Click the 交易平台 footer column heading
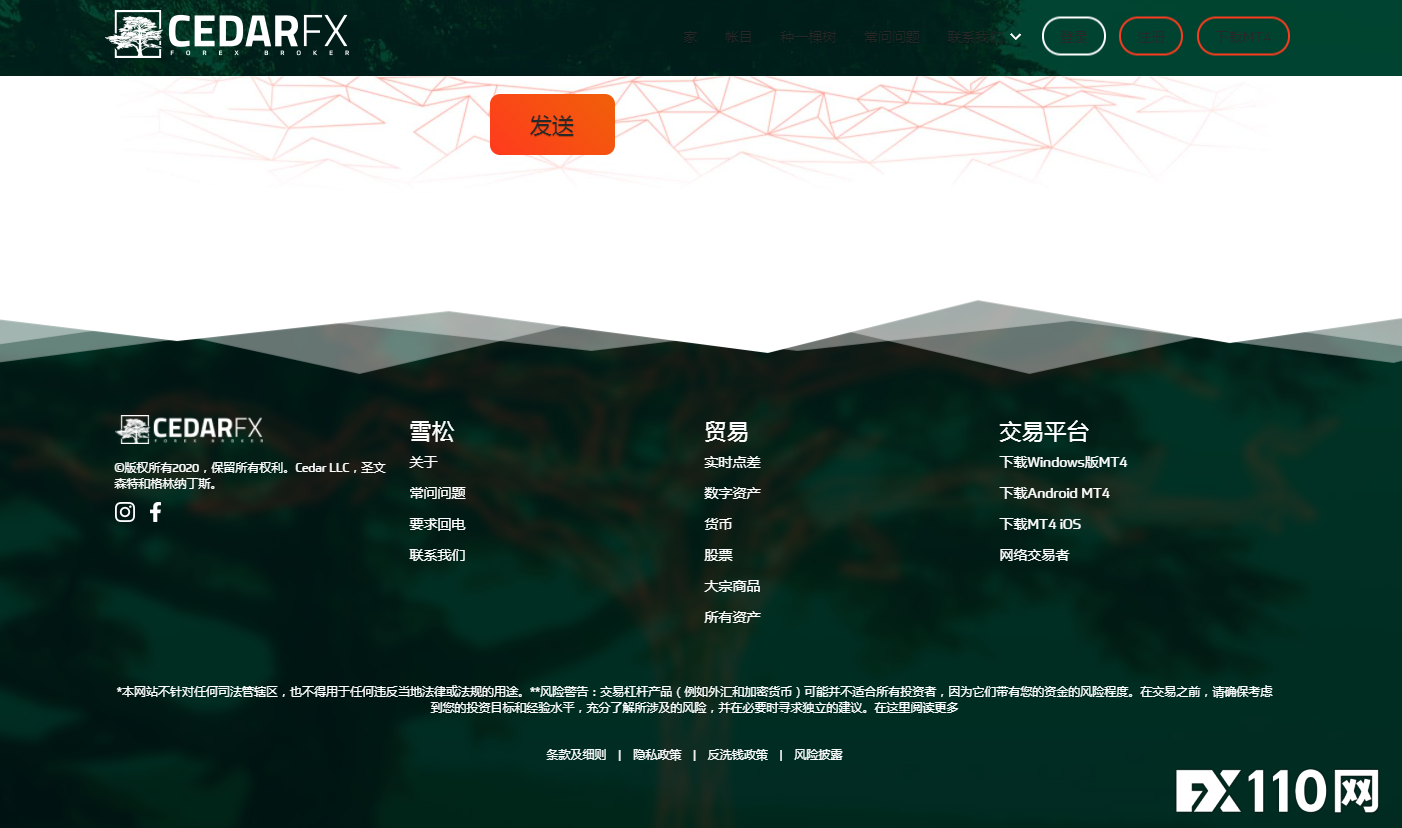Image resolution: width=1402 pixels, height=828 pixels. (x=1044, y=432)
